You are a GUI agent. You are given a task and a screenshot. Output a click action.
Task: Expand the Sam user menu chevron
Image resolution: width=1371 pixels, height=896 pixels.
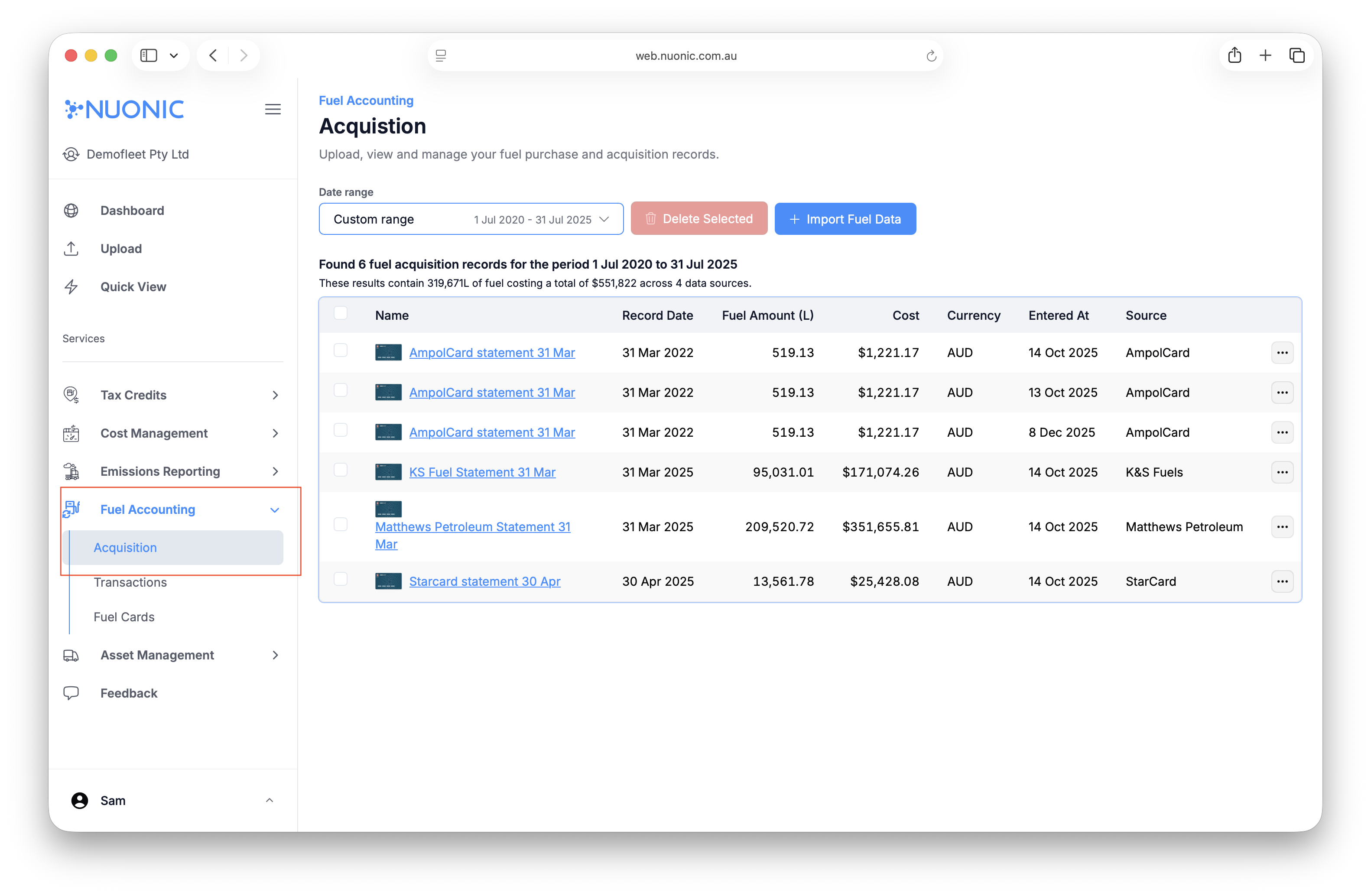[x=269, y=800]
